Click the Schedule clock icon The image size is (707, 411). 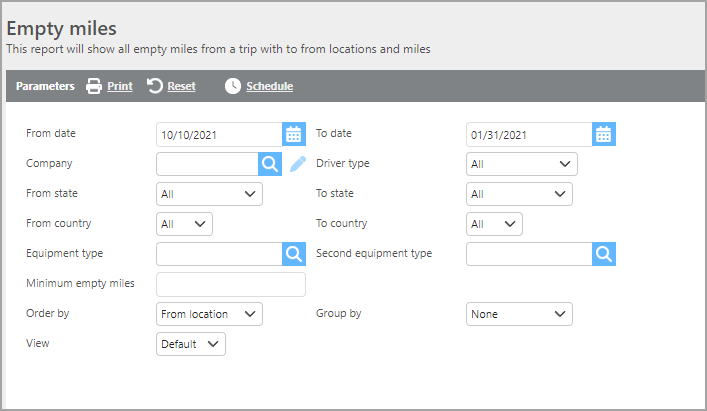coord(233,86)
